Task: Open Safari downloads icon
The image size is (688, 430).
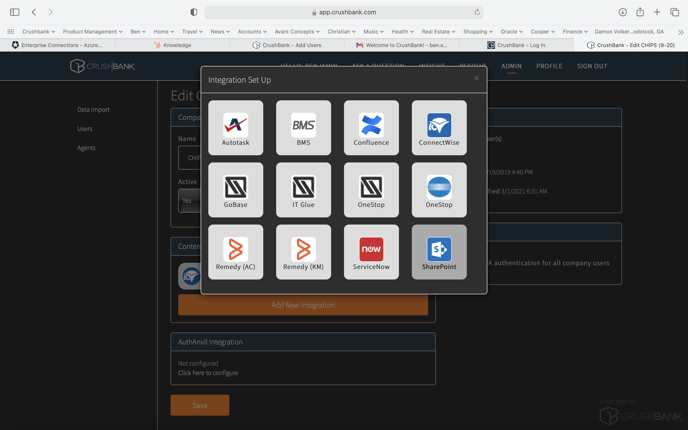Action: [x=622, y=12]
